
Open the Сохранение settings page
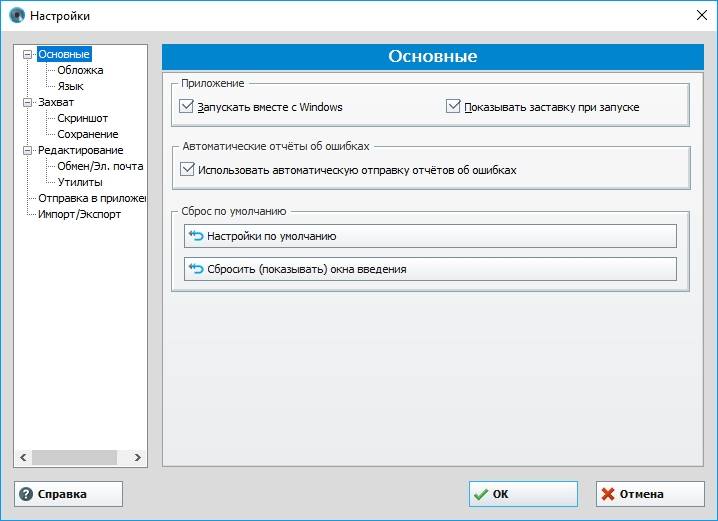click(88, 134)
